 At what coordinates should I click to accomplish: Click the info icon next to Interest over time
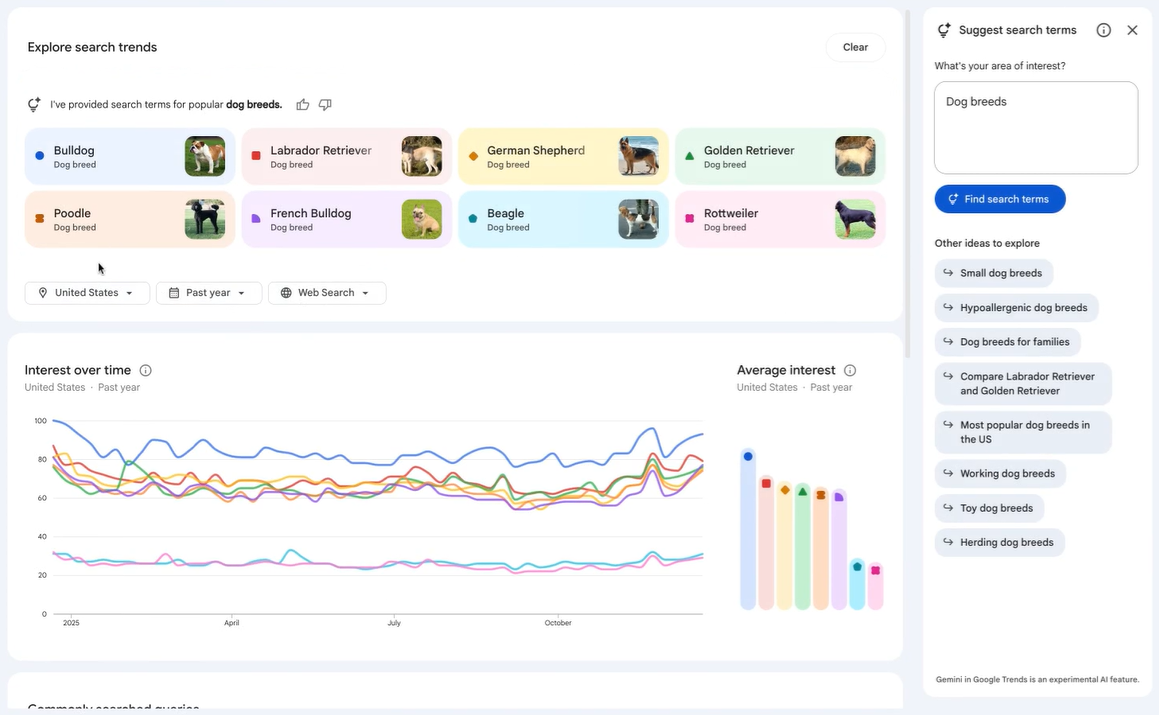pos(146,370)
